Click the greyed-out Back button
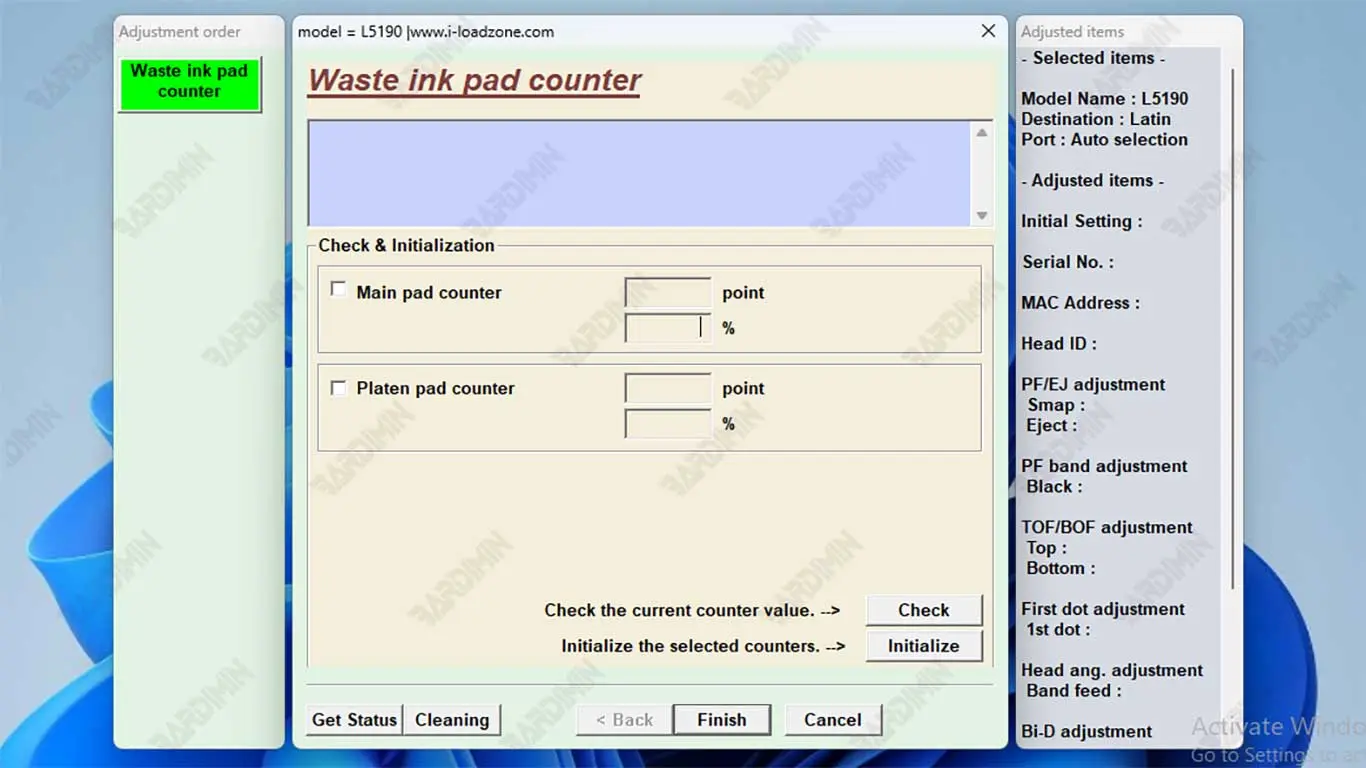 tap(624, 720)
